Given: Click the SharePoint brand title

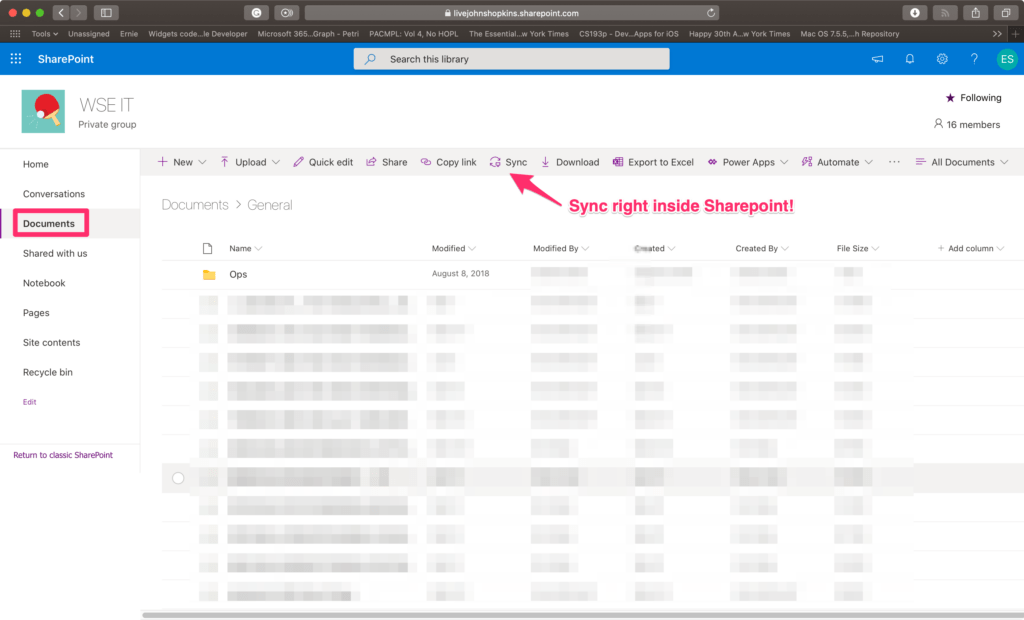Looking at the screenshot, I should [x=65, y=59].
